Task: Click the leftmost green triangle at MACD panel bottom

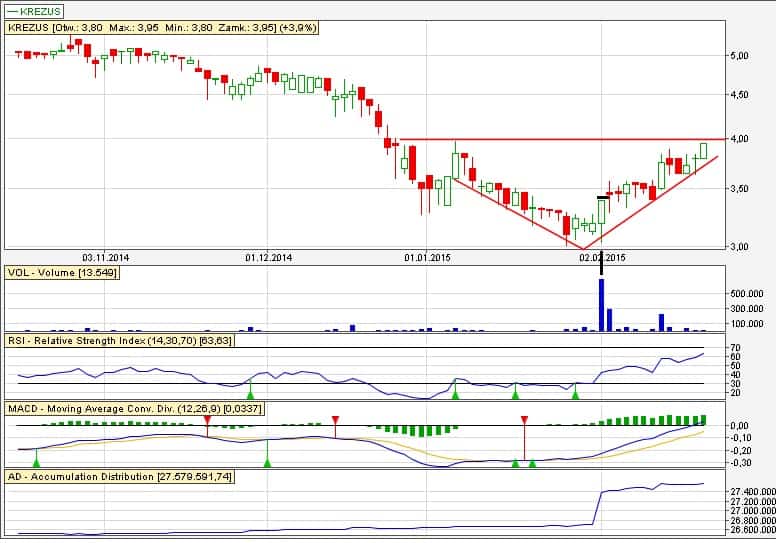Action: [36, 462]
